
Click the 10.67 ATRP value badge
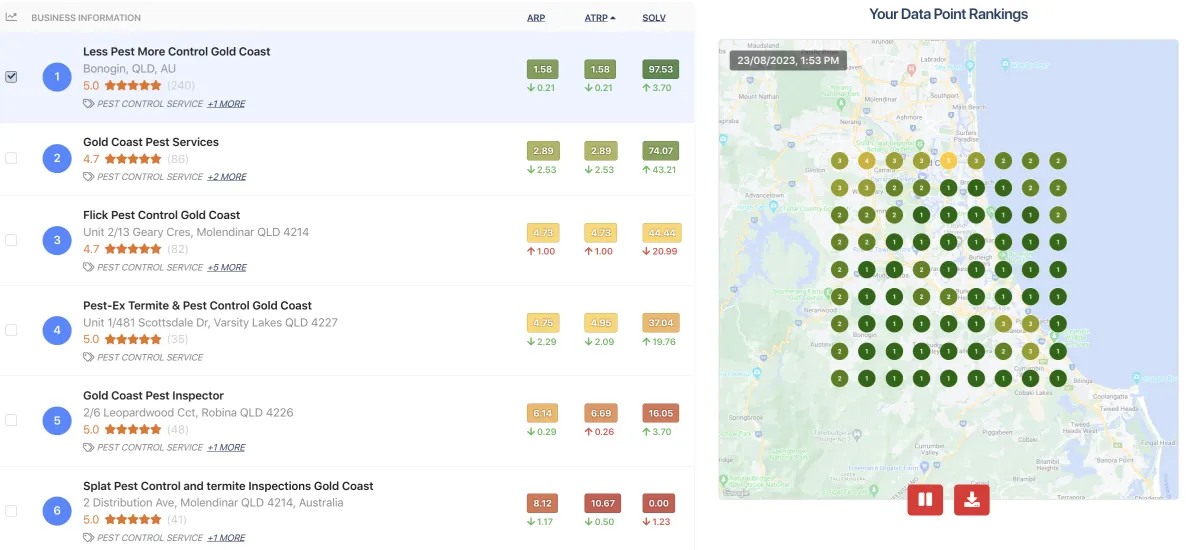click(x=601, y=503)
